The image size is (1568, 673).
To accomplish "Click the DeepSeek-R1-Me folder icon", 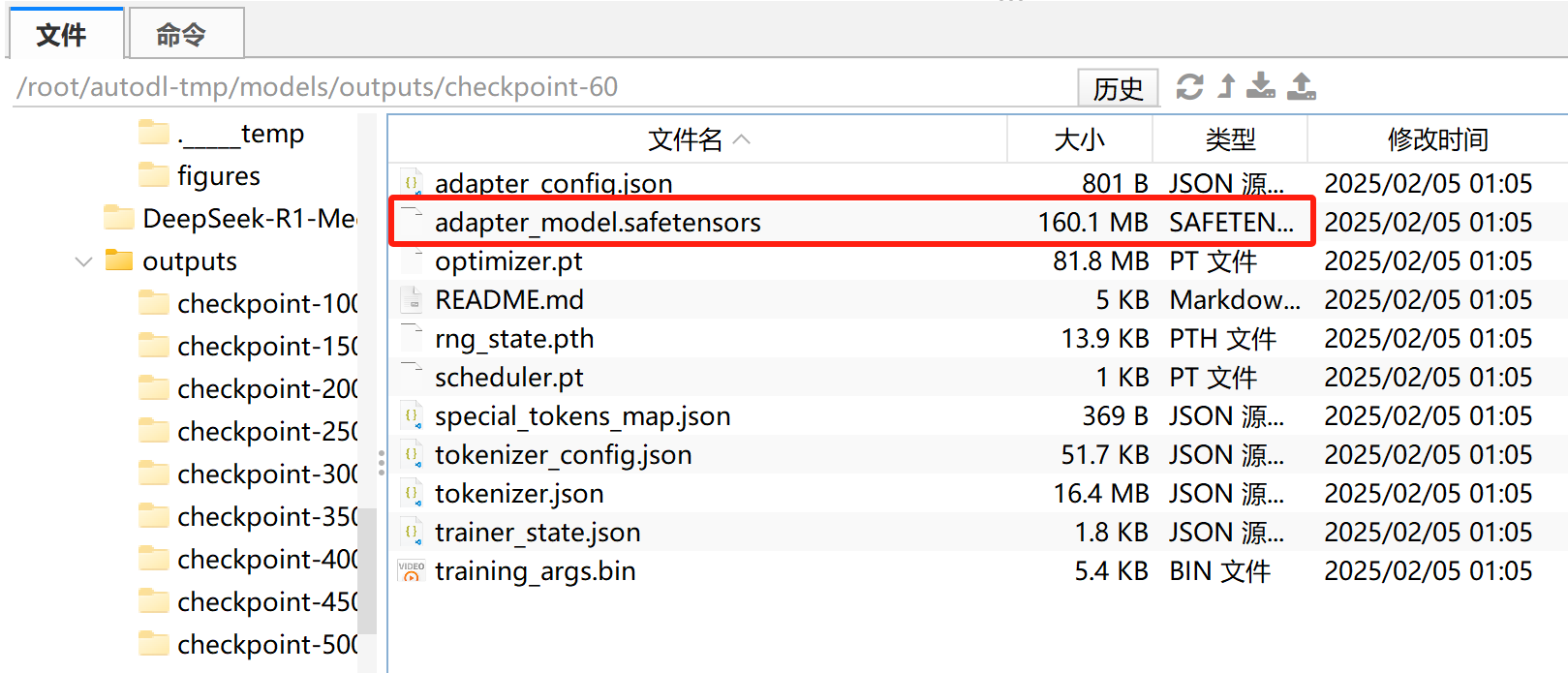I will (119, 217).
